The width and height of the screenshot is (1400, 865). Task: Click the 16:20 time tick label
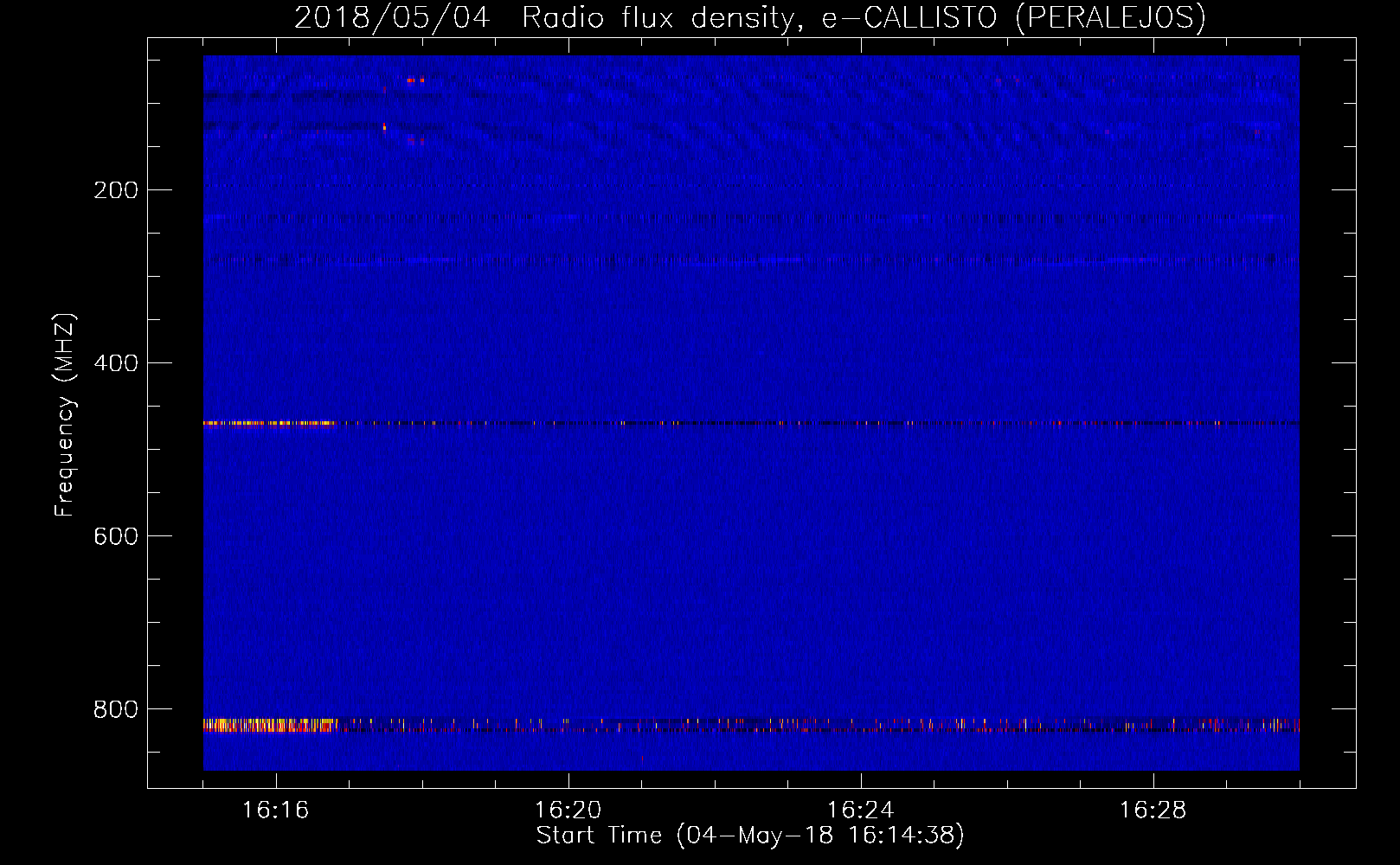[x=568, y=811]
